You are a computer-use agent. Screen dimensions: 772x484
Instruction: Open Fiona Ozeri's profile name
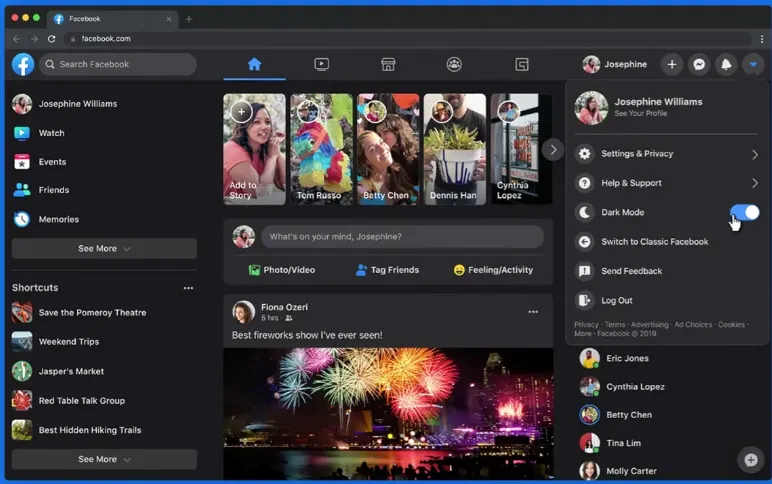(x=284, y=307)
